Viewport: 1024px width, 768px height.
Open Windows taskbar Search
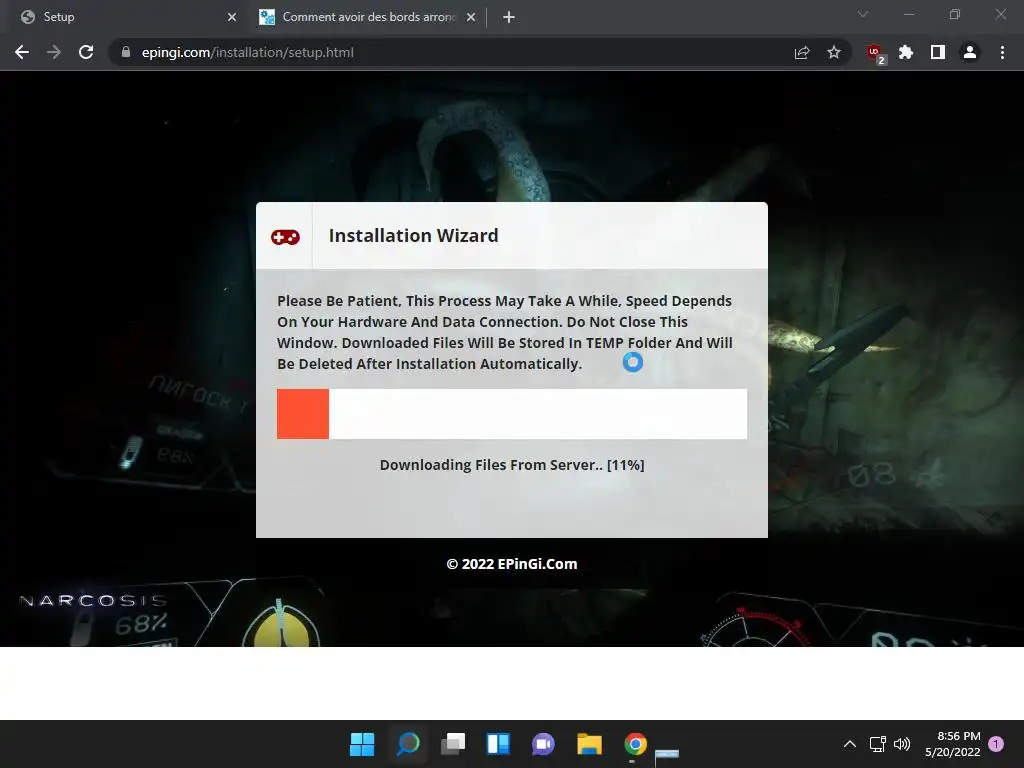(408, 744)
